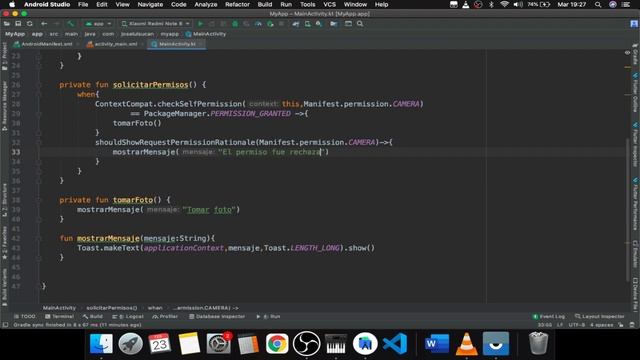Screen dimensions: 640x360
Task: Open Visual Studio Code from the Dock
Action: pyautogui.click(x=395, y=343)
